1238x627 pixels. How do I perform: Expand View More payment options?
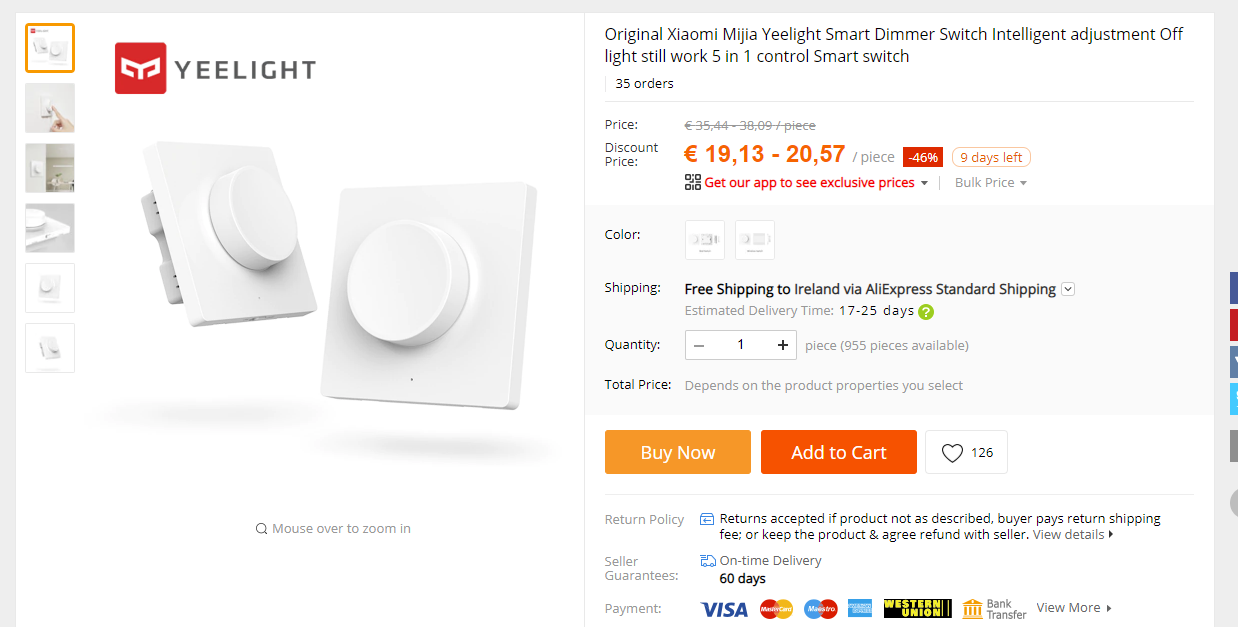[1074, 608]
